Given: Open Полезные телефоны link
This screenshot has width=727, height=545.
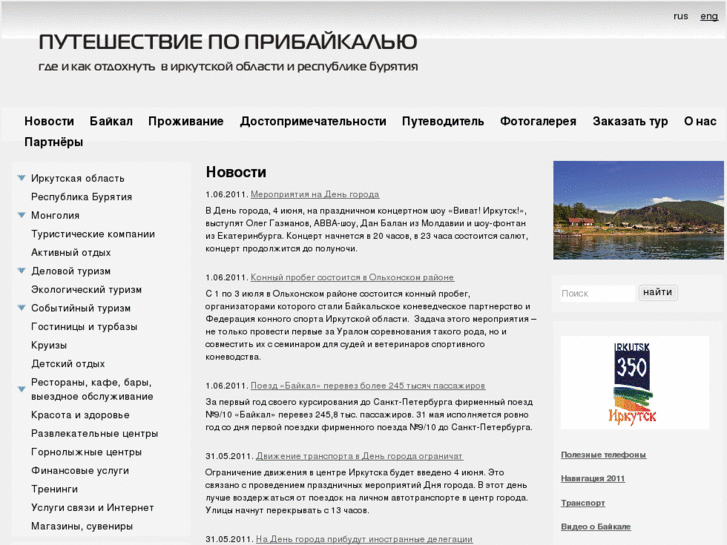Looking at the screenshot, I should tap(603, 454).
